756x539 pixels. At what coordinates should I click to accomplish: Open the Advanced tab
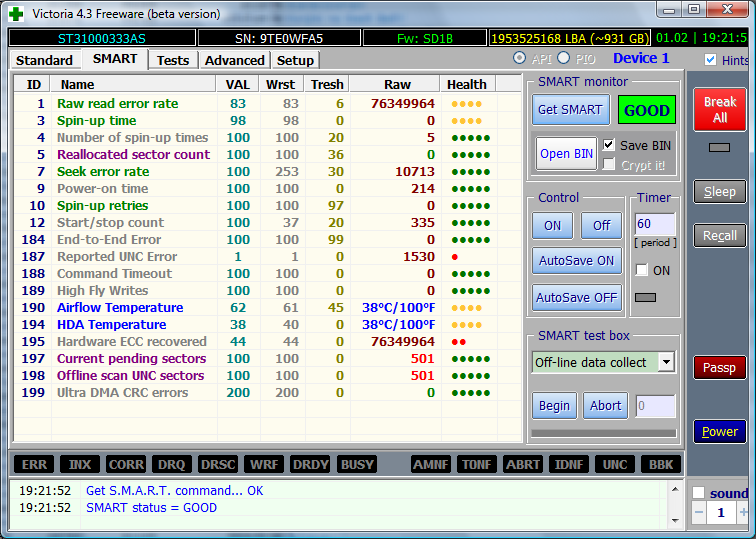click(235, 60)
